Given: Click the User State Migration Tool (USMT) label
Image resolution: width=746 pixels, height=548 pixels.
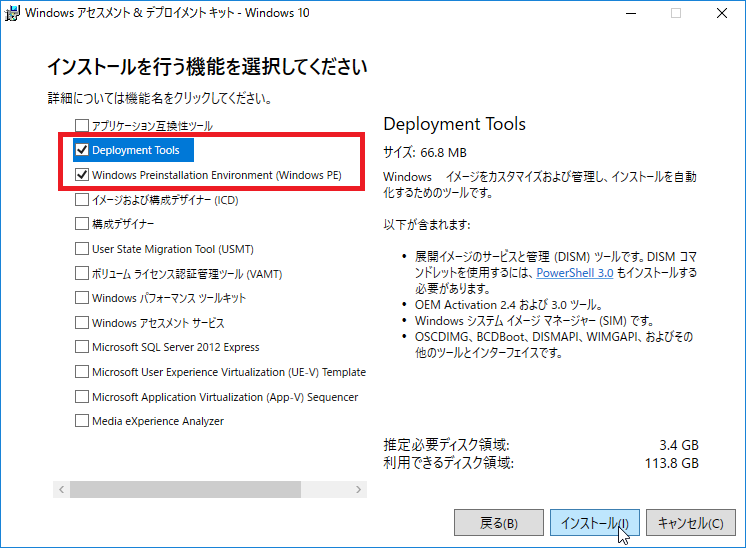Looking at the screenshot, I should [x=173, y=249].
